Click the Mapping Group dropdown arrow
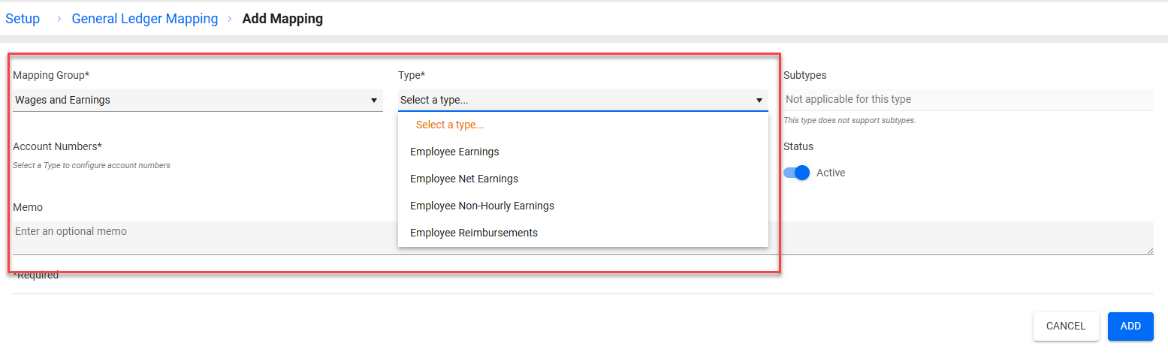The image size is (1168, 361). (374, 100)
